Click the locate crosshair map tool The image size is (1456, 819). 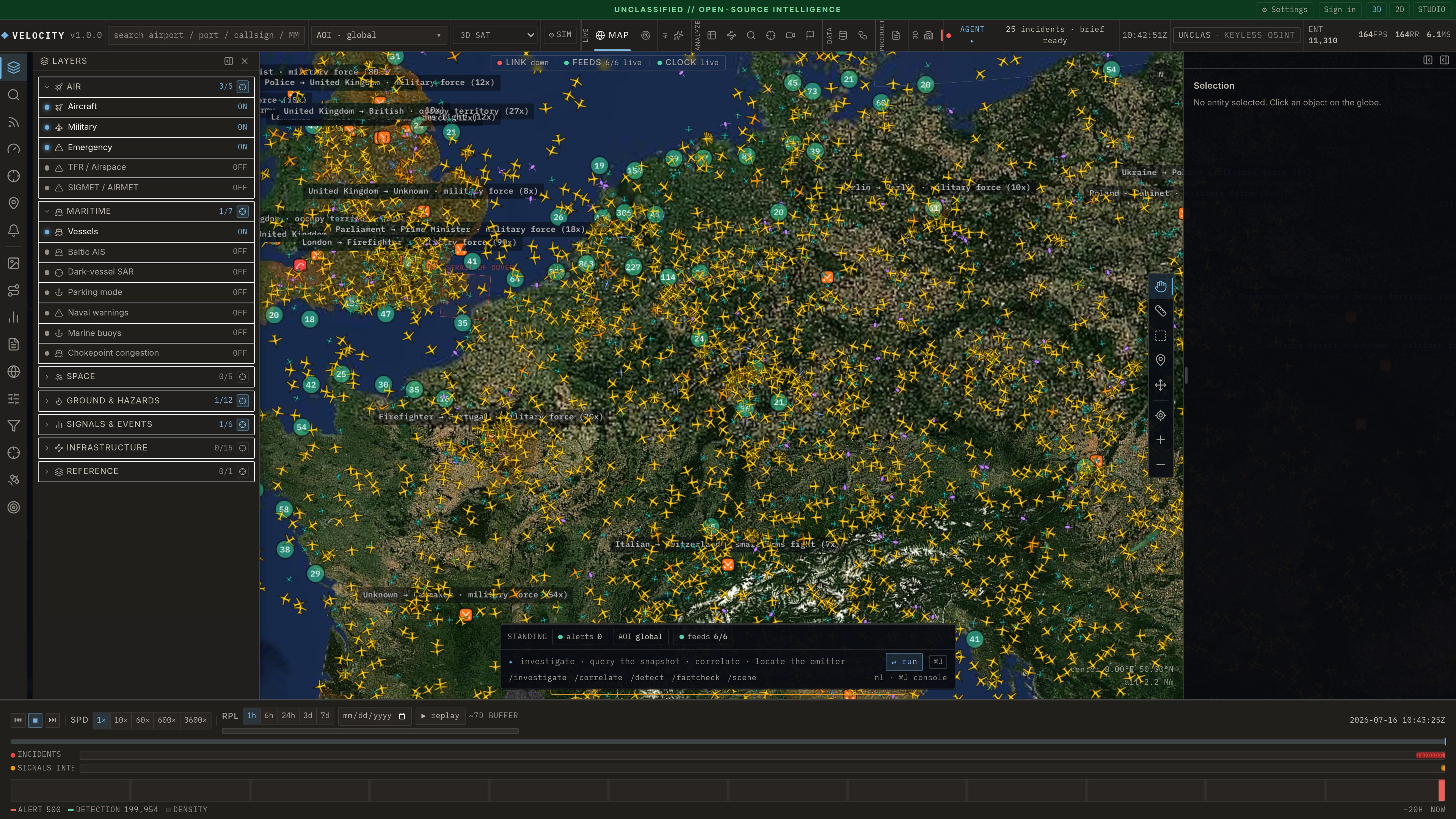(1160, 416)
